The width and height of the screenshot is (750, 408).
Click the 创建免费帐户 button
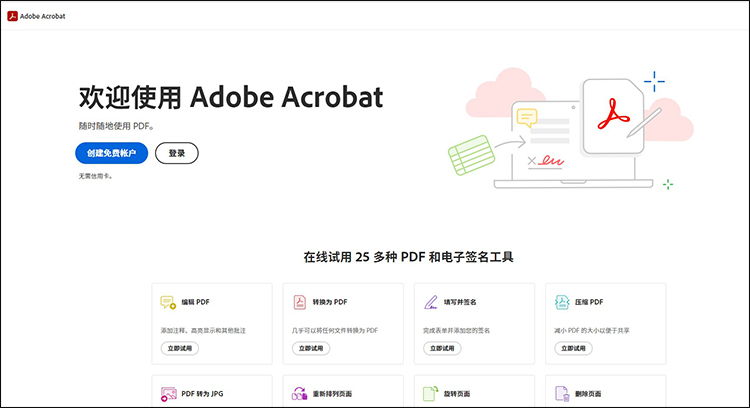(x=111, y=153)
